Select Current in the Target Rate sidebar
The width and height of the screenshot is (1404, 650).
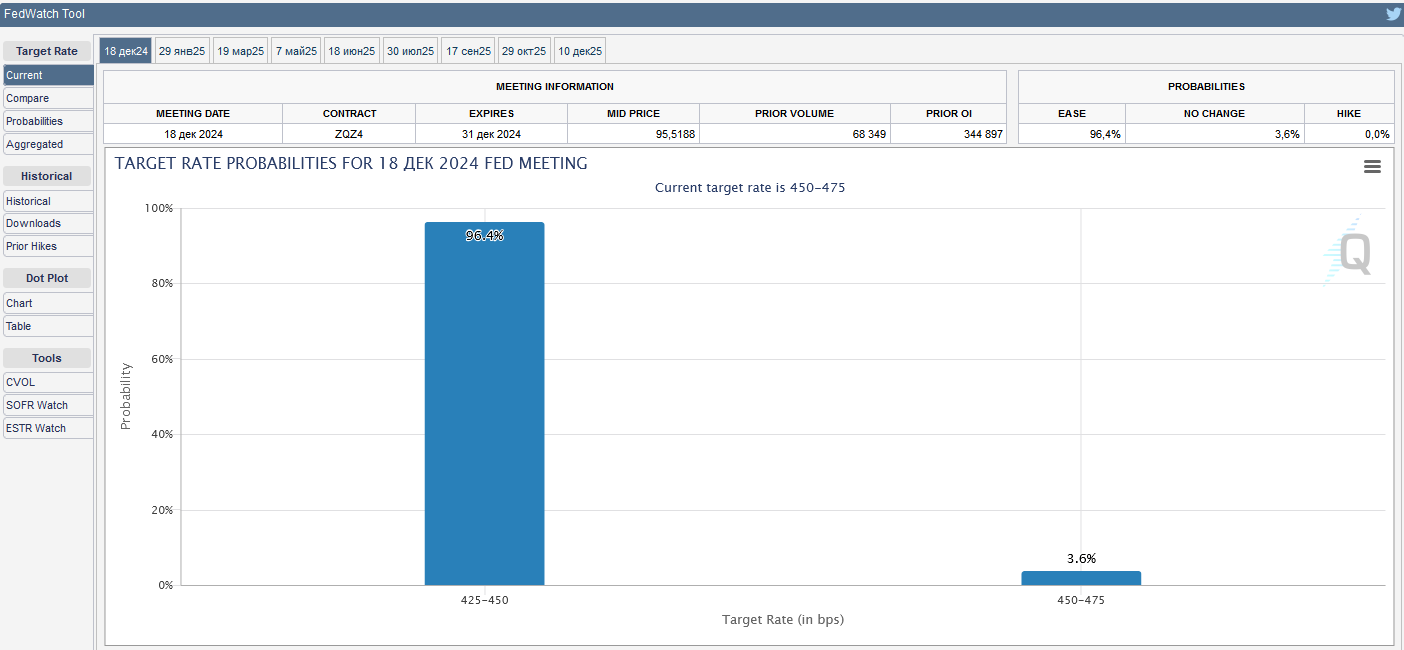tap(48, 75)
